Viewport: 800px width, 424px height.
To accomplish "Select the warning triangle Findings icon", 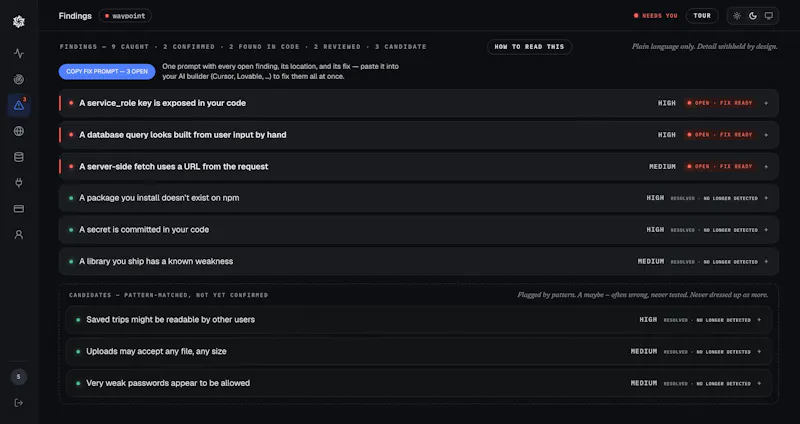I will click(19, 105).
